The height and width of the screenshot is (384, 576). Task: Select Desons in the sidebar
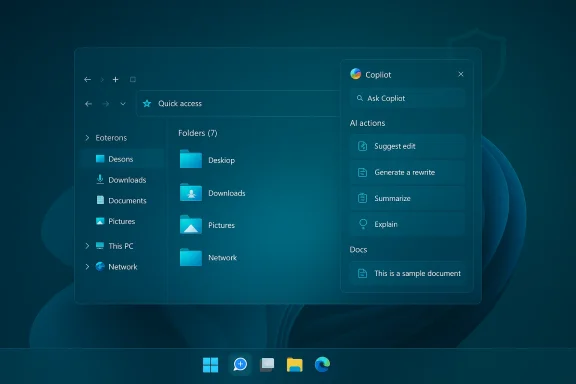click(x=122, y=159)
